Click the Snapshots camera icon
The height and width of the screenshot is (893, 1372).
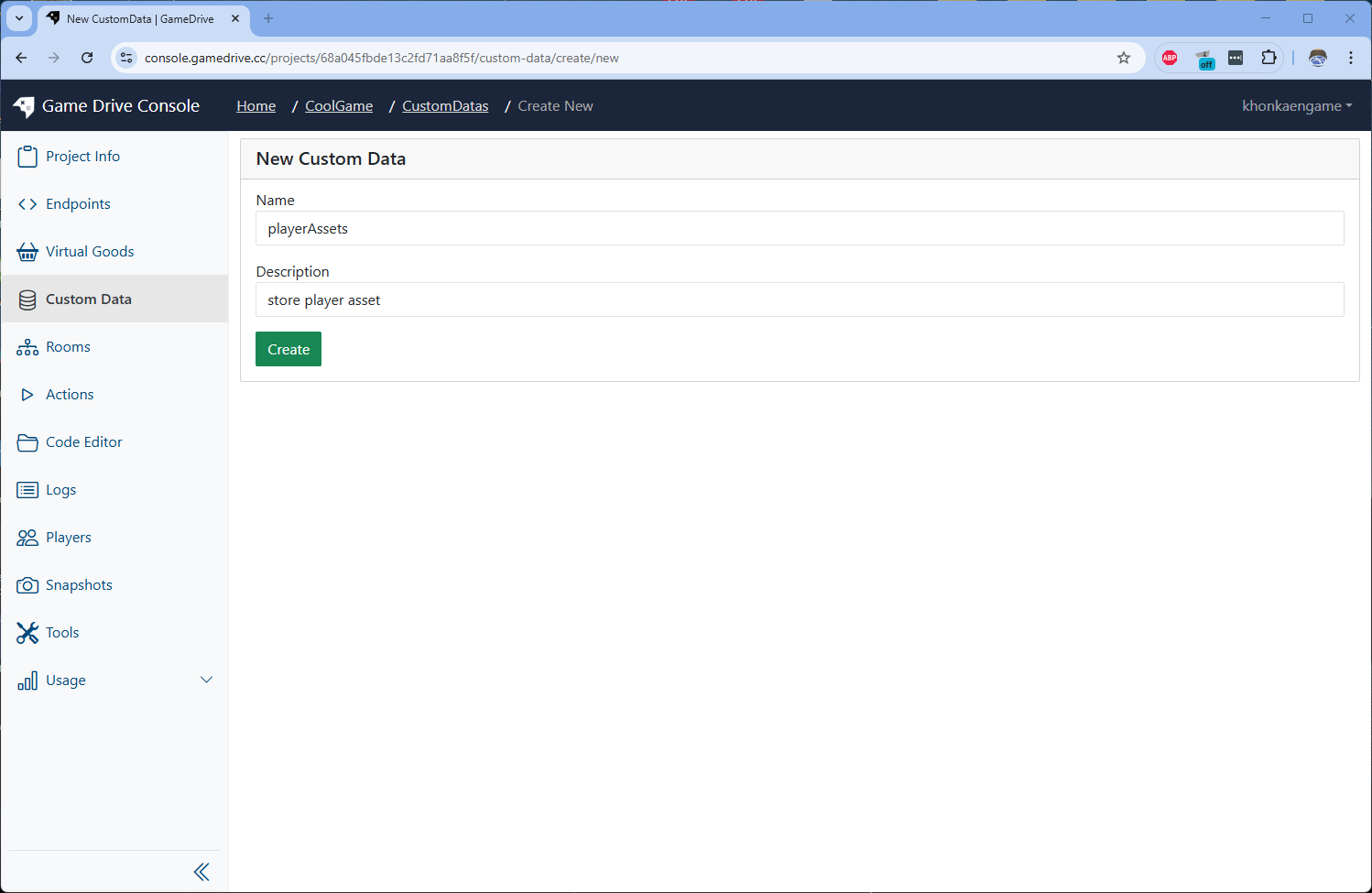27,585
